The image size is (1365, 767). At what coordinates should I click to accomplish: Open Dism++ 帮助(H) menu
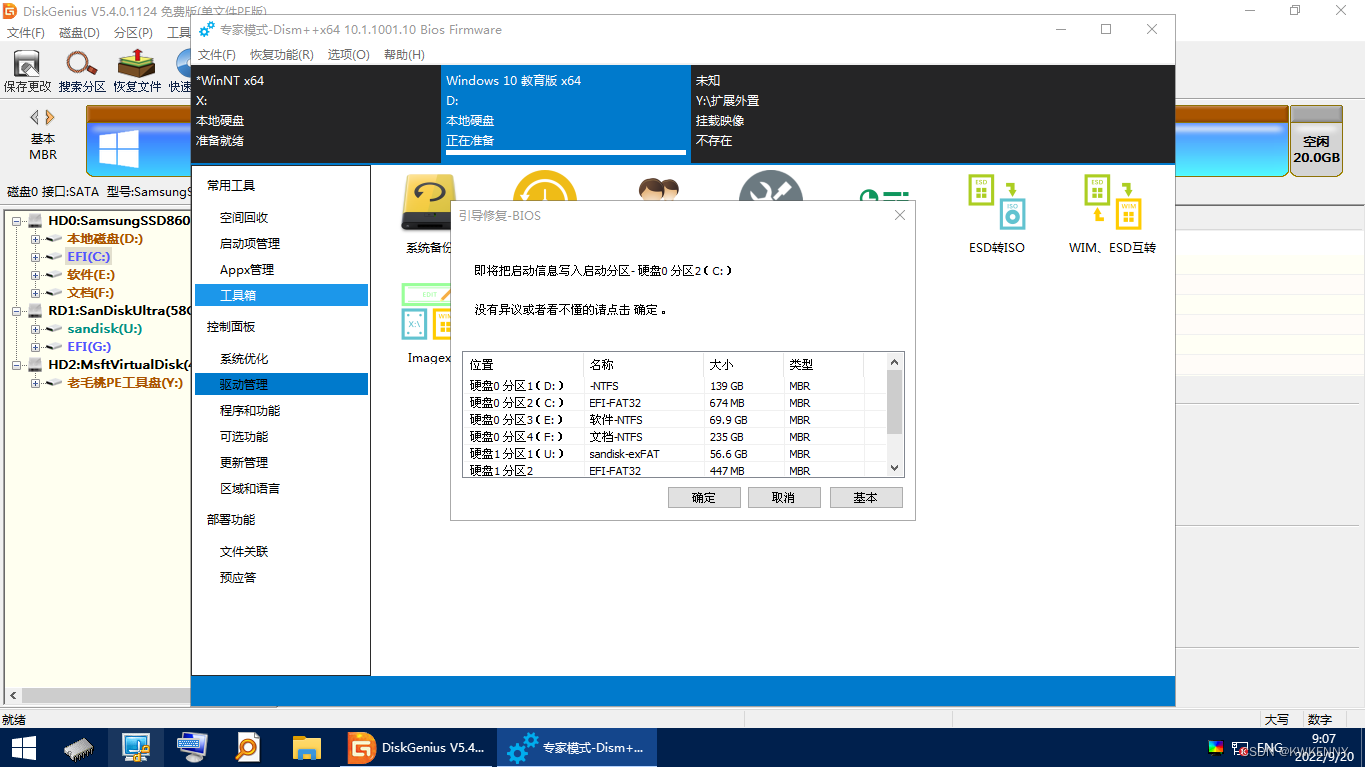click(404, 55)
